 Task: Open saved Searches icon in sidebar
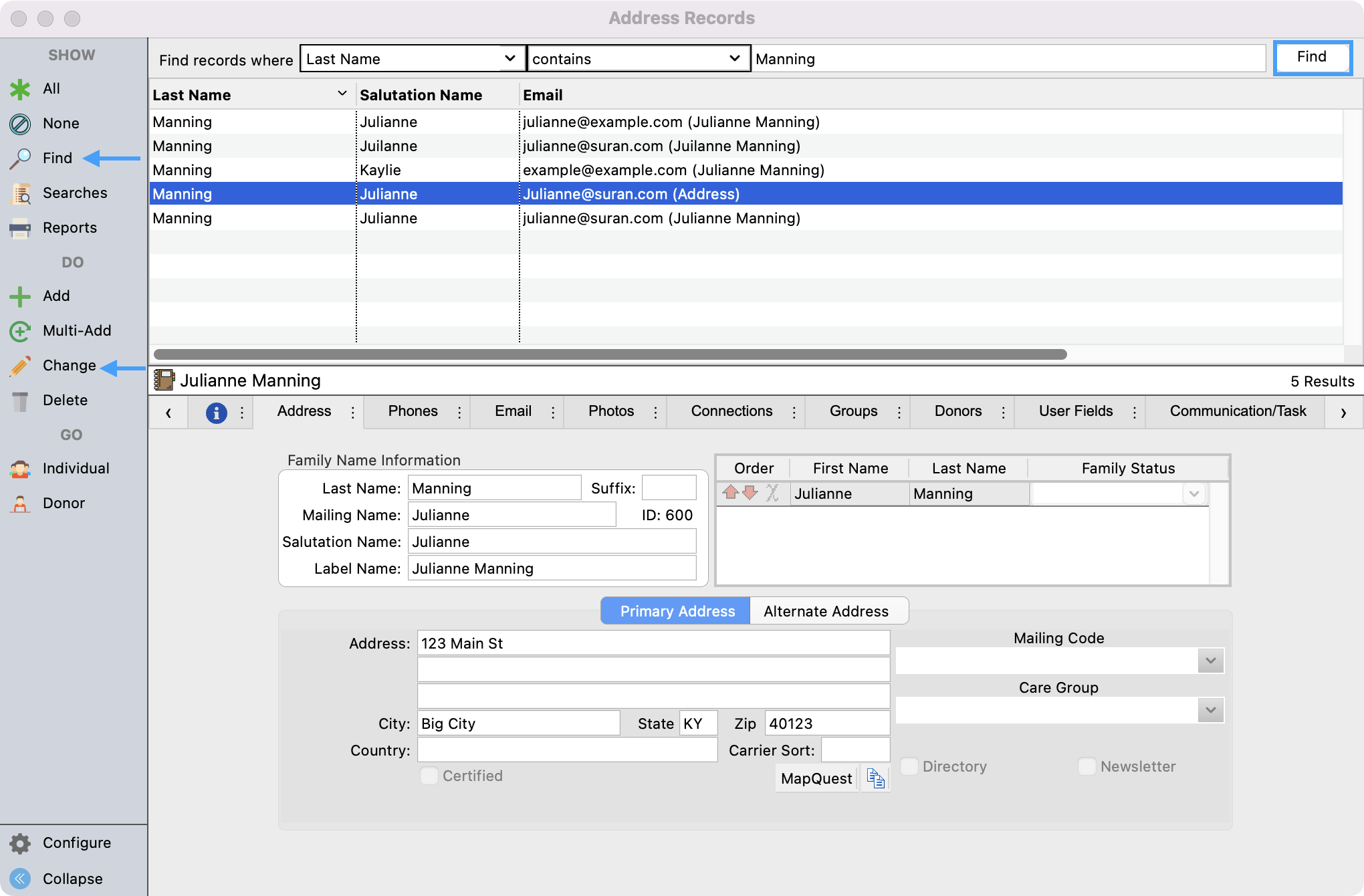pyautogui.click(x=20, y=193)
